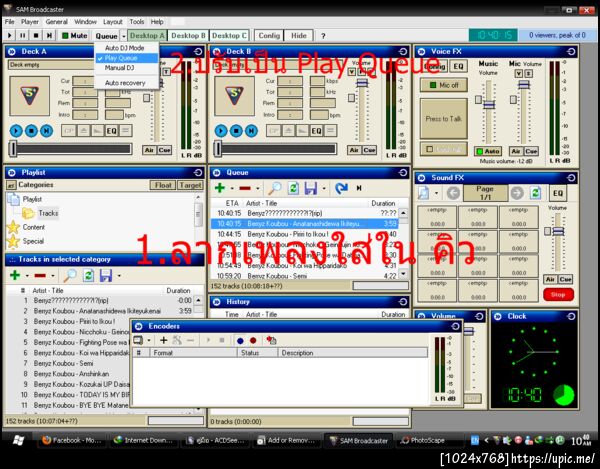Open Save dropdown arrow in Tracks panel
Image resolution: width=600 pixels, height=469 pixels.
(119, 275)
